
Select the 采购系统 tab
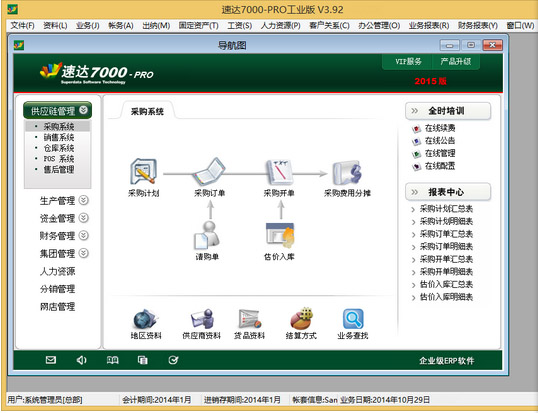pyautogui.click(x=147, y=111)
